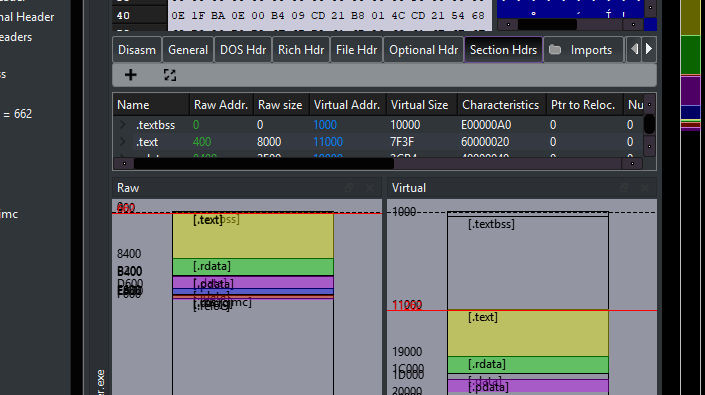
Task: Open the Imports tab
Action: point(583,50)
